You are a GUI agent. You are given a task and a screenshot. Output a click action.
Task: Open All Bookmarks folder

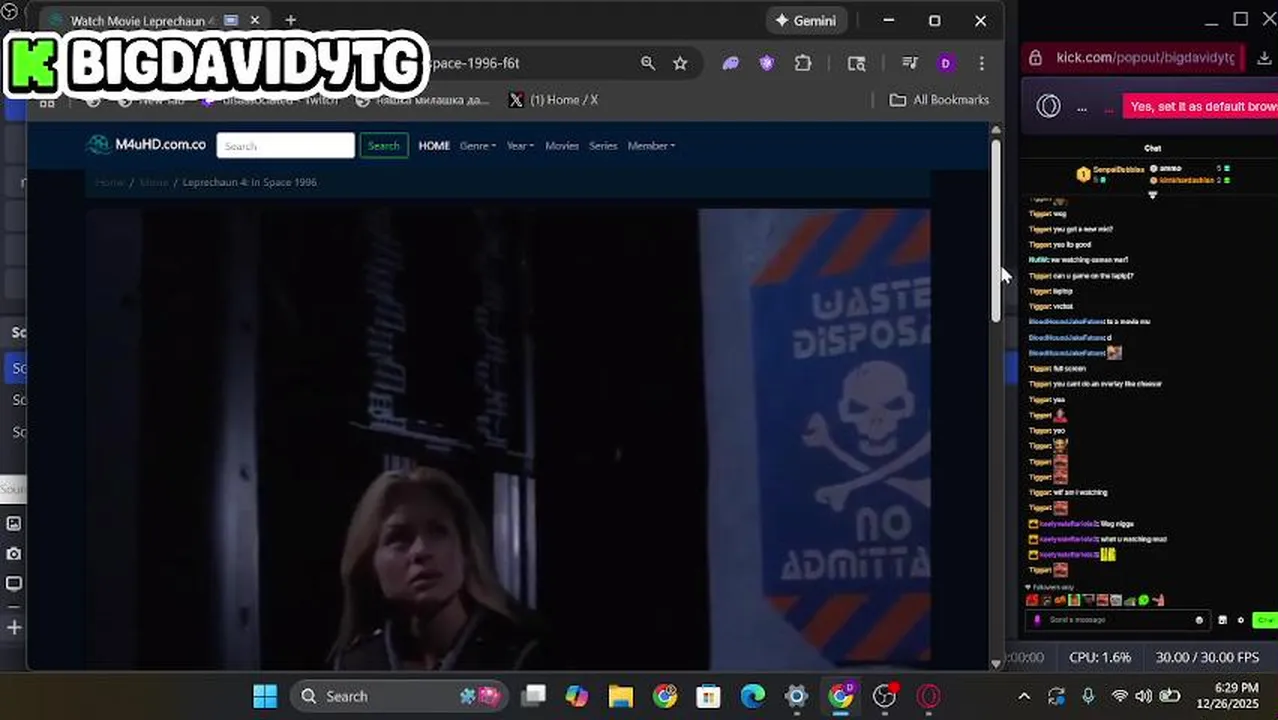tap(939, 100)
